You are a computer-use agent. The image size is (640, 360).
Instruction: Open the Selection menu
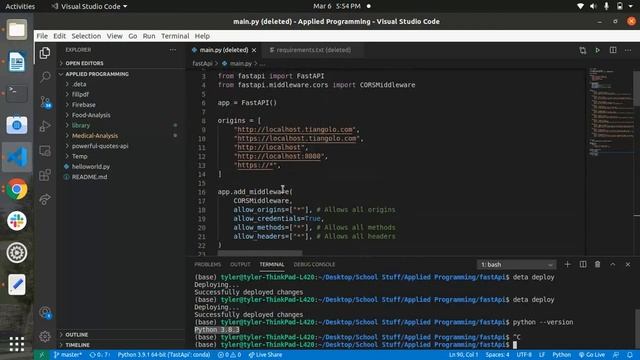[86, 36]
